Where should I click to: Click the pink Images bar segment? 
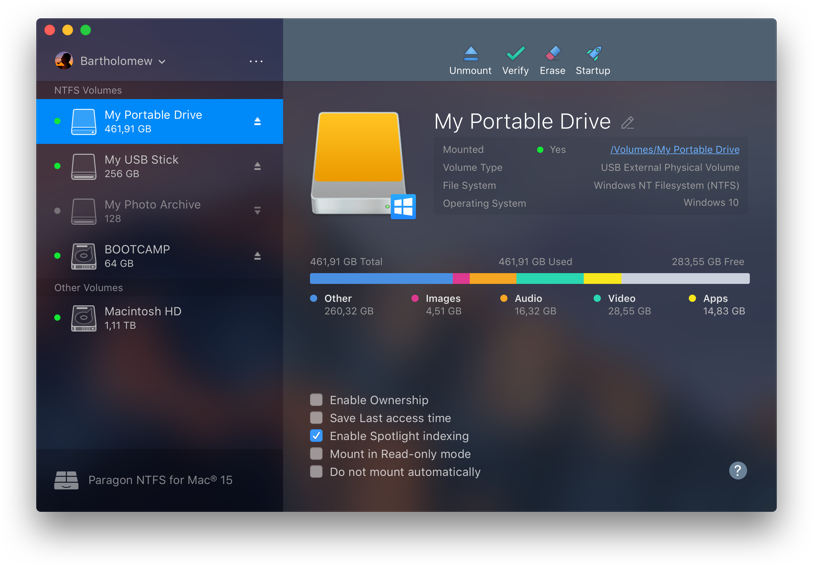(461, 278)
